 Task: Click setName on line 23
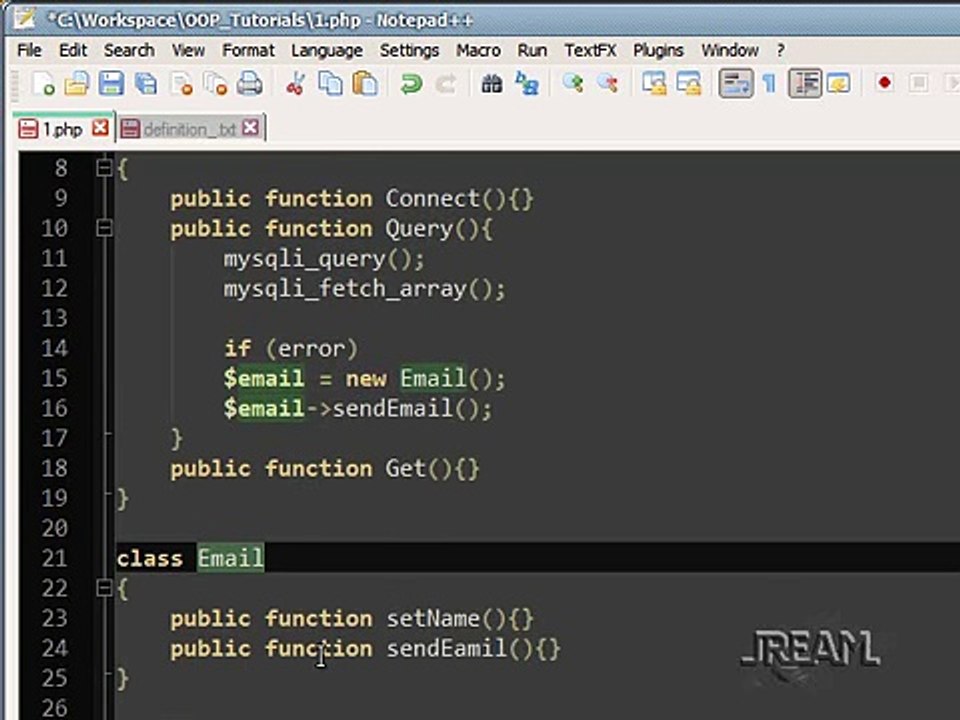point(433,618)
